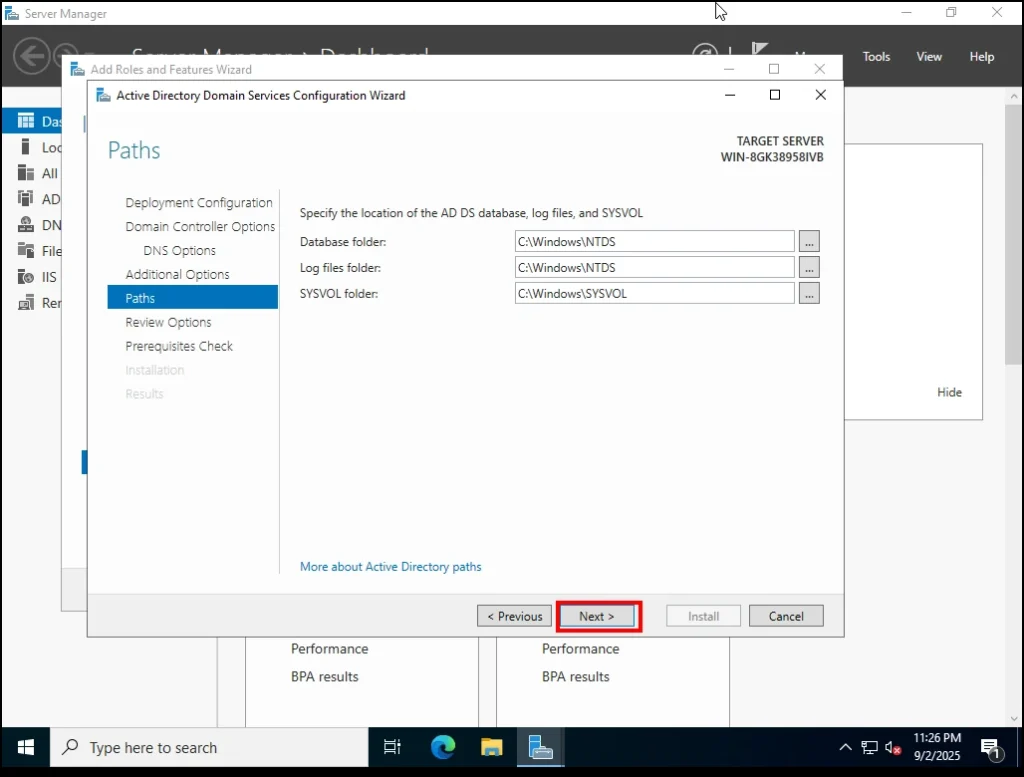Maximize the AD DS Configuration Wizard
Viewport: 1024px width, 777px height.
tap(775, 95)
